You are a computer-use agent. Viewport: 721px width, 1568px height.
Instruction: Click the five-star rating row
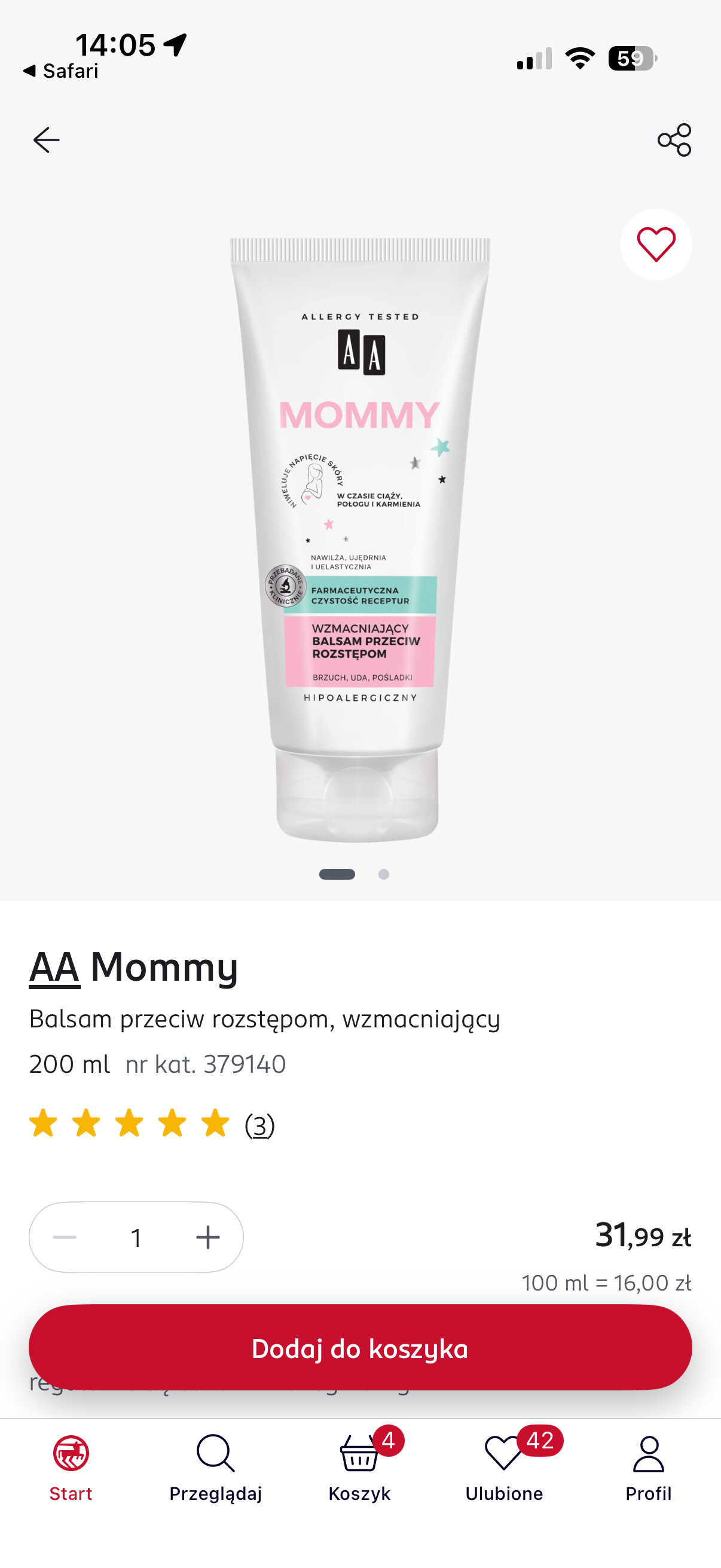coord(130,1123)
